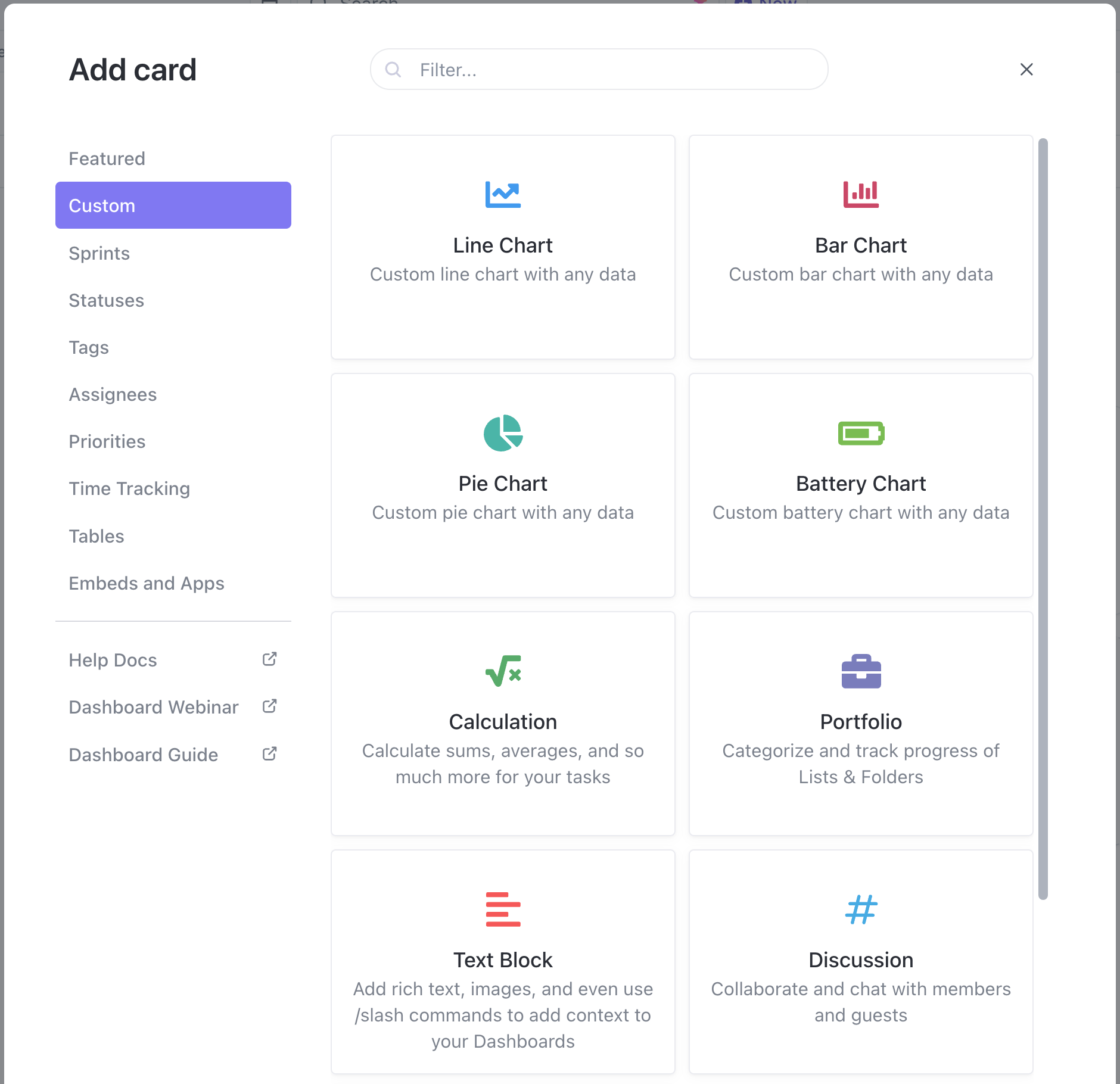1120x1084 pixels.
Task: Click the Line Chart icon
Action: tap(503, 195)
